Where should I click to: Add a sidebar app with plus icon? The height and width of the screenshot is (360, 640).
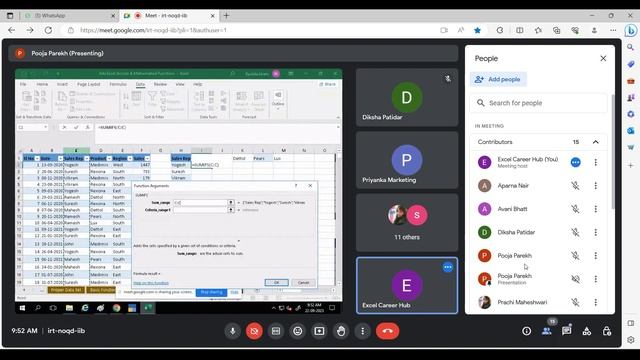tap(631, 165)
